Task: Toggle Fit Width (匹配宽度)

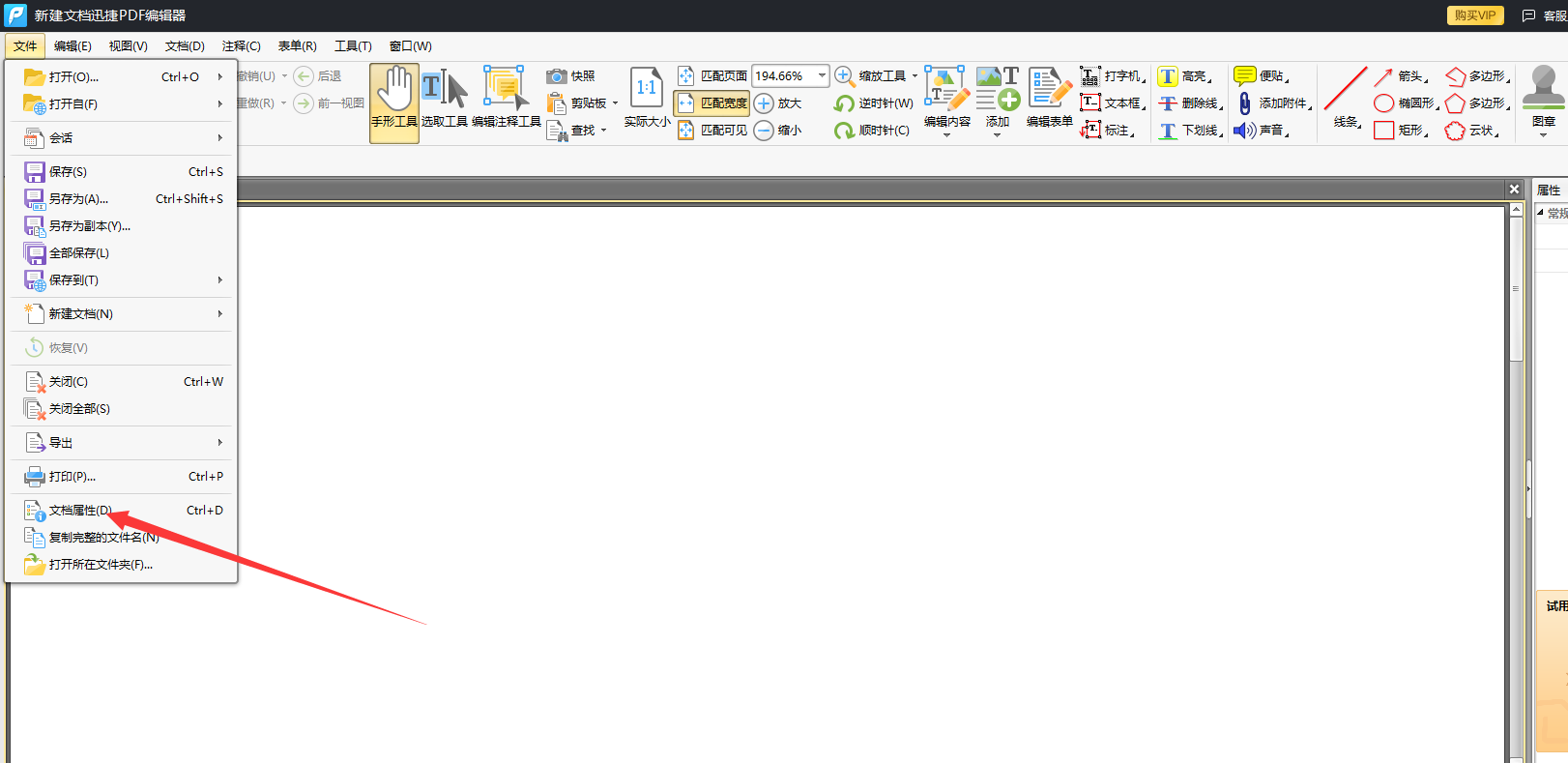Action: click(711, 103)
